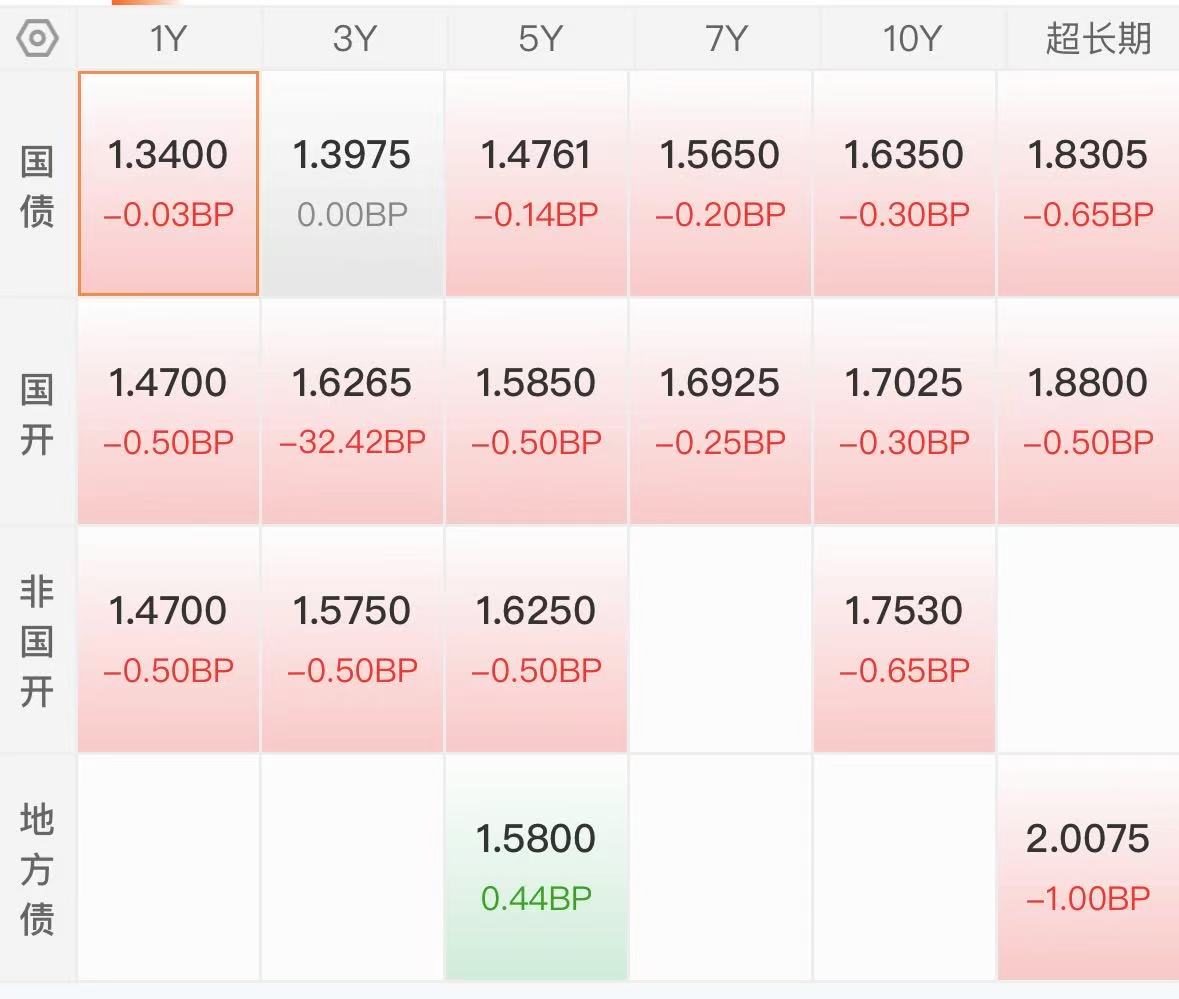The image size is (1179, 999).
Task: Open 地方债 5Y green cell 1.5800
Action: [537, 867]
